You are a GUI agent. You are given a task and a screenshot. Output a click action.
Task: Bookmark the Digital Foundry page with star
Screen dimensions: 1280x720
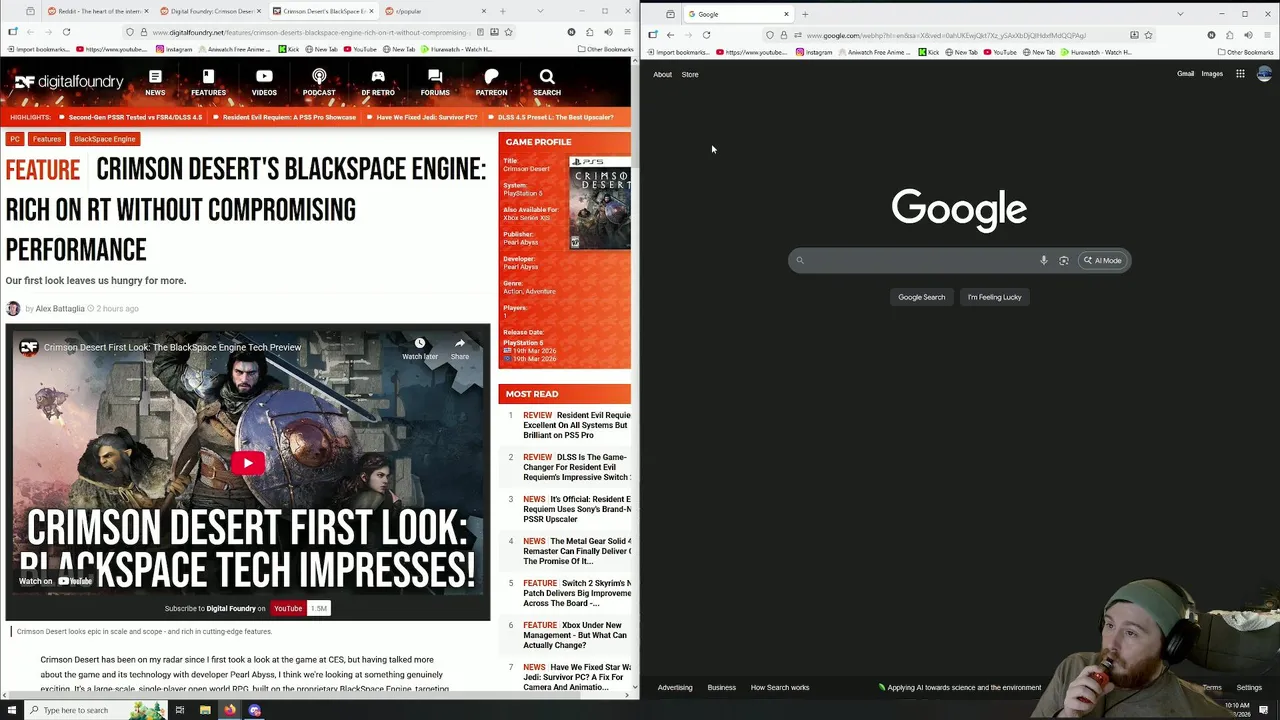(508, 32)
